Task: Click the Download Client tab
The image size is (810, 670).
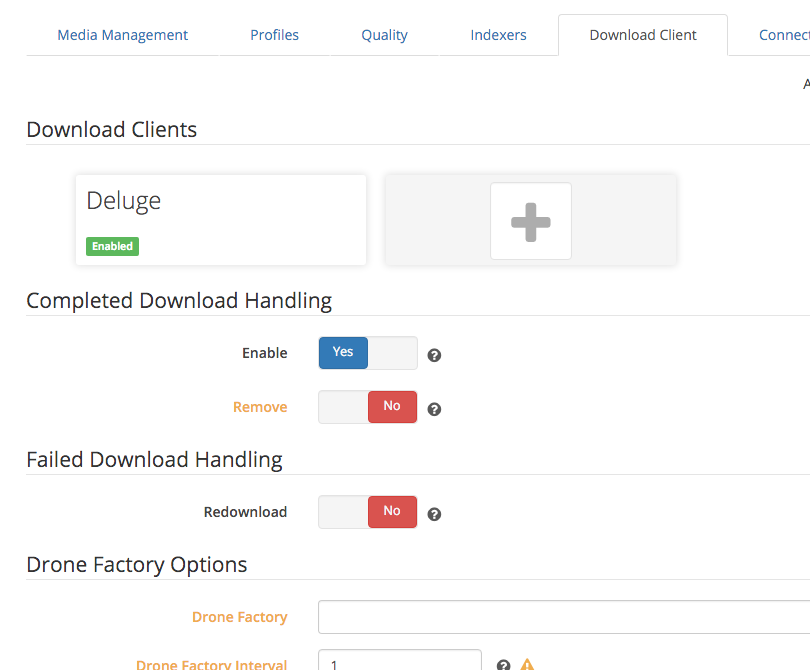Action: [x=643, y=35]
